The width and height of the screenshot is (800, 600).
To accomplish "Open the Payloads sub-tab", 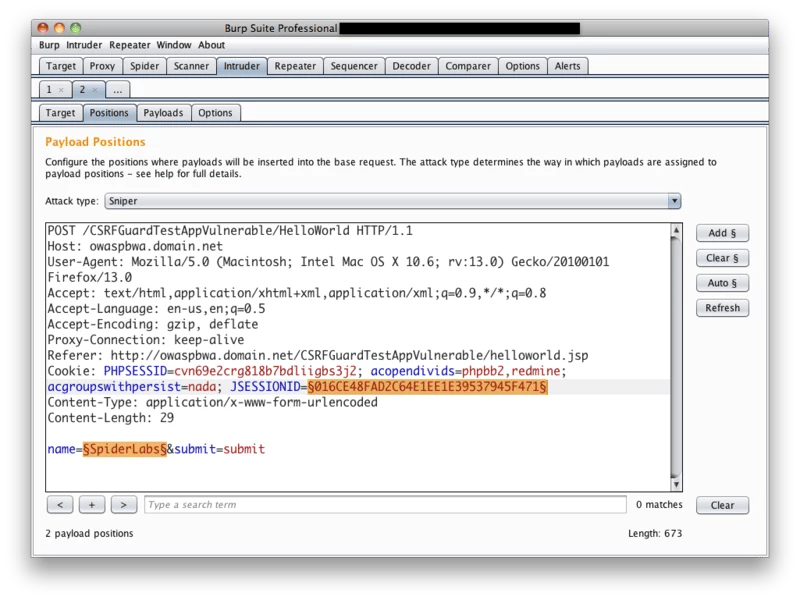I will tap(163, 113).
